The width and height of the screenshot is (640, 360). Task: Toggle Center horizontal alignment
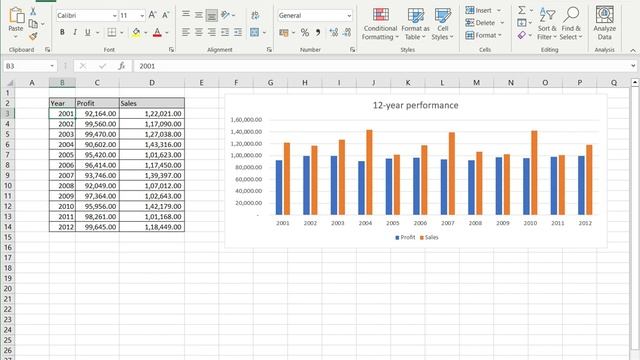[198, 32]
